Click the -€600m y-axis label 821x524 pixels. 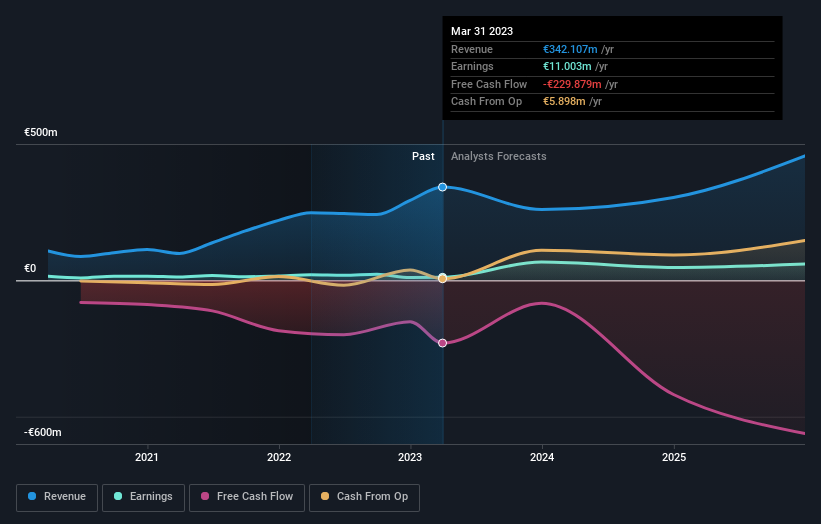point(42,432)
